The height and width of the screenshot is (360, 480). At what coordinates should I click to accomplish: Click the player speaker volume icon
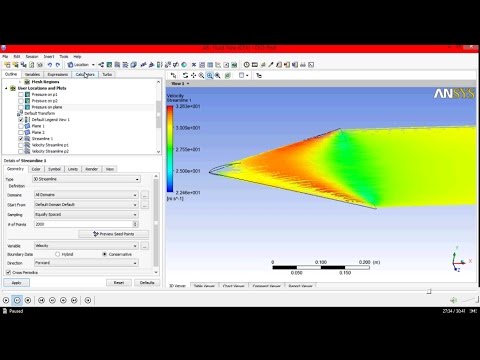click(x=454, y=300)
